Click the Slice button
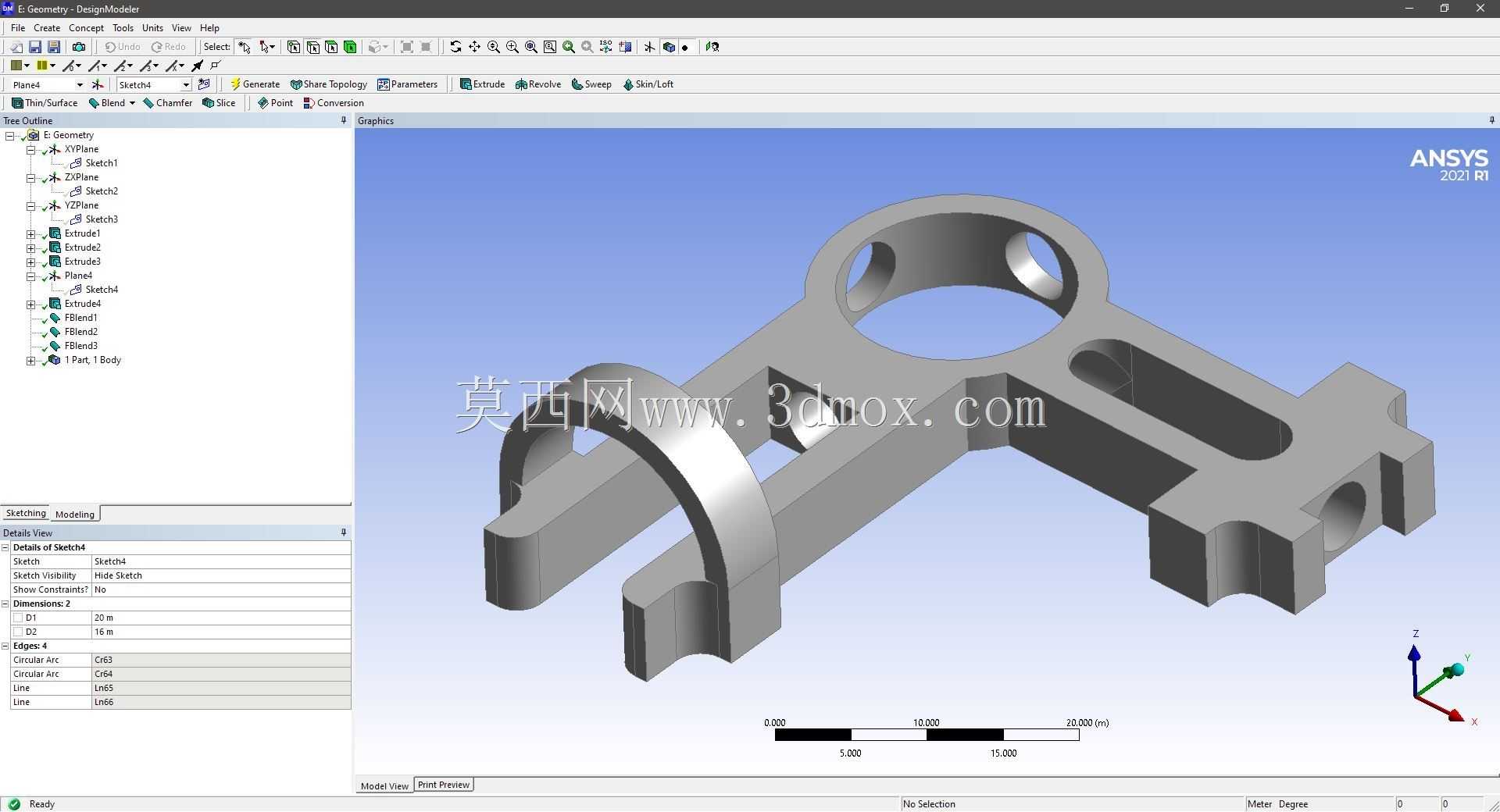 point(219,103)
